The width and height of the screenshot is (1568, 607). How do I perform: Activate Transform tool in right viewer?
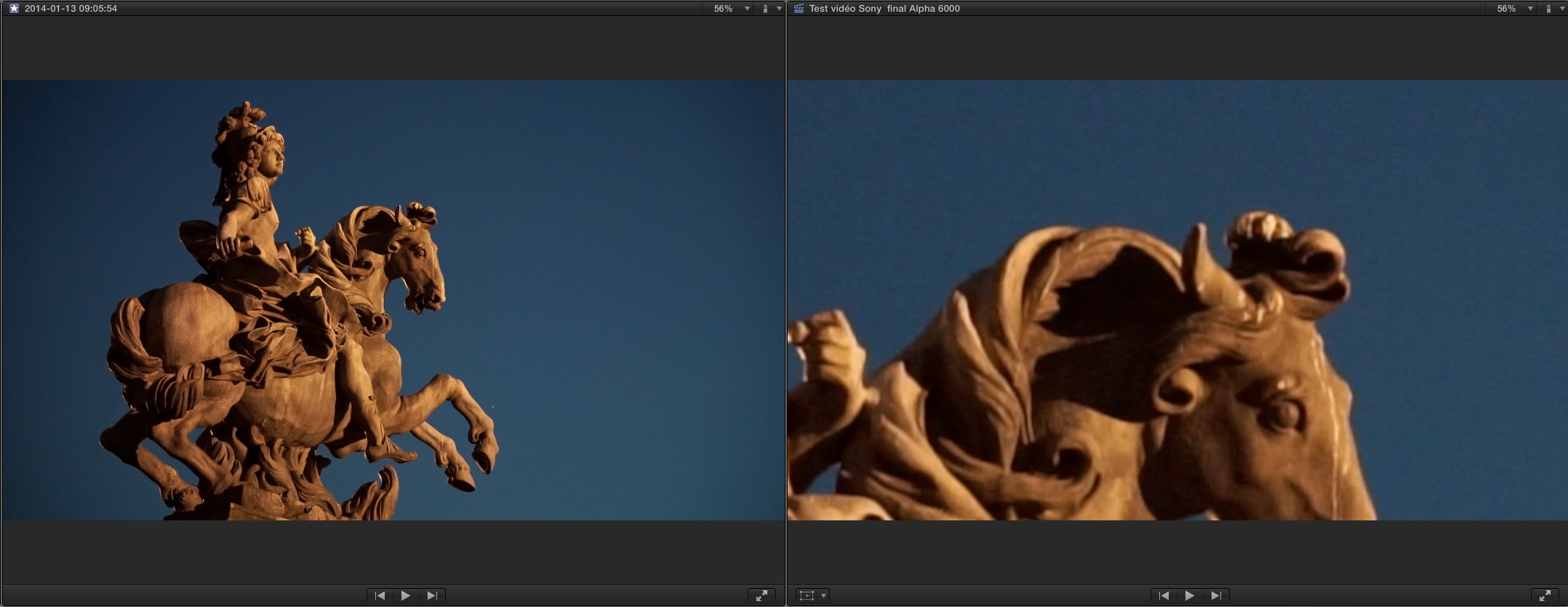coord(806,595)
